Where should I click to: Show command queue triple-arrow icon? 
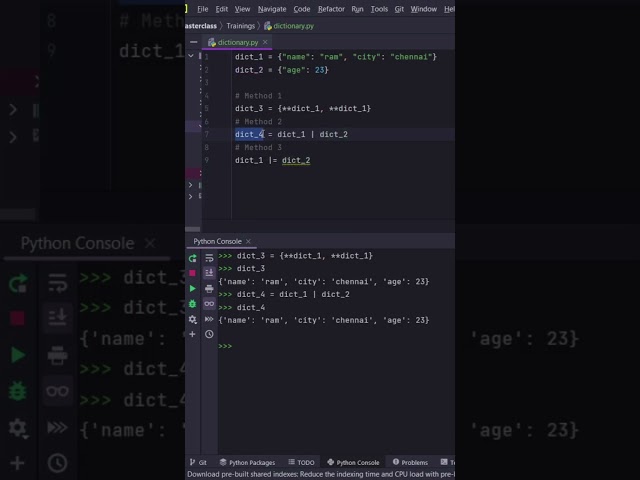tap(209, 319)
